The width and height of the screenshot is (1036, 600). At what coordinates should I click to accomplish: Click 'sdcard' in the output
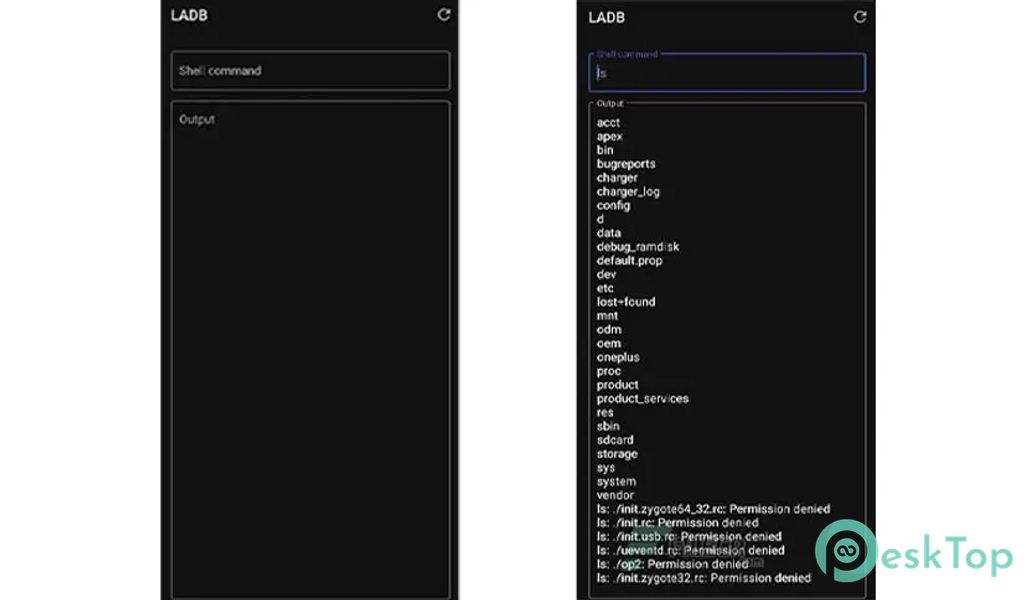click(614, 440)
